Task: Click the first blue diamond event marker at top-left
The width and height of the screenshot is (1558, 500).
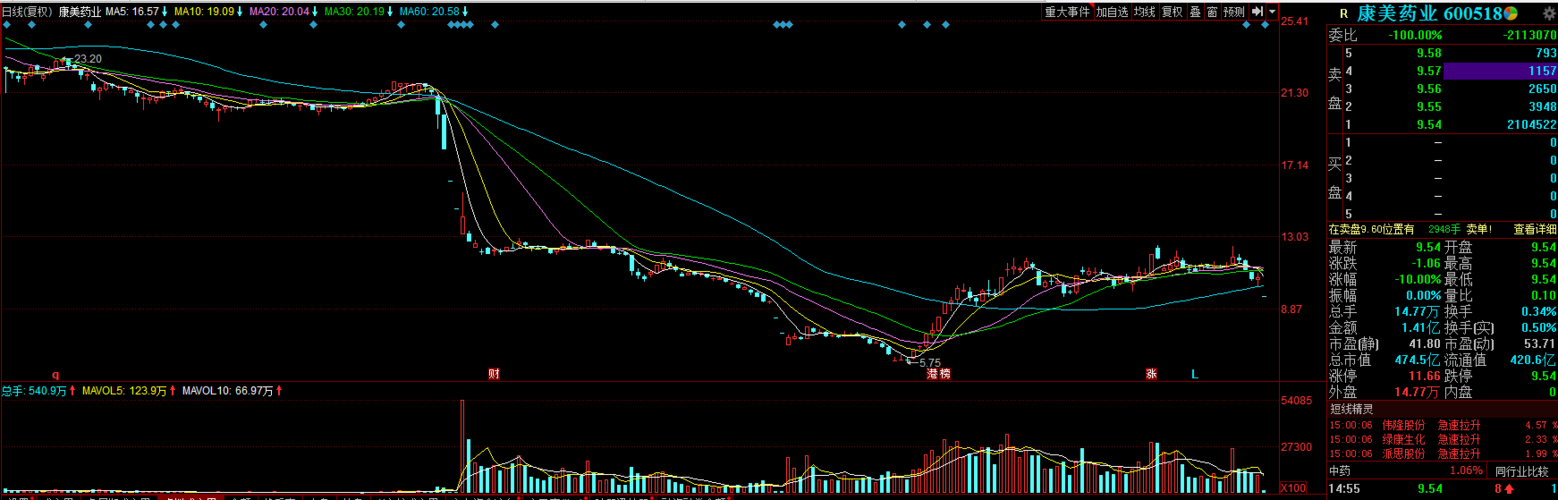Action: pos(5,25)
